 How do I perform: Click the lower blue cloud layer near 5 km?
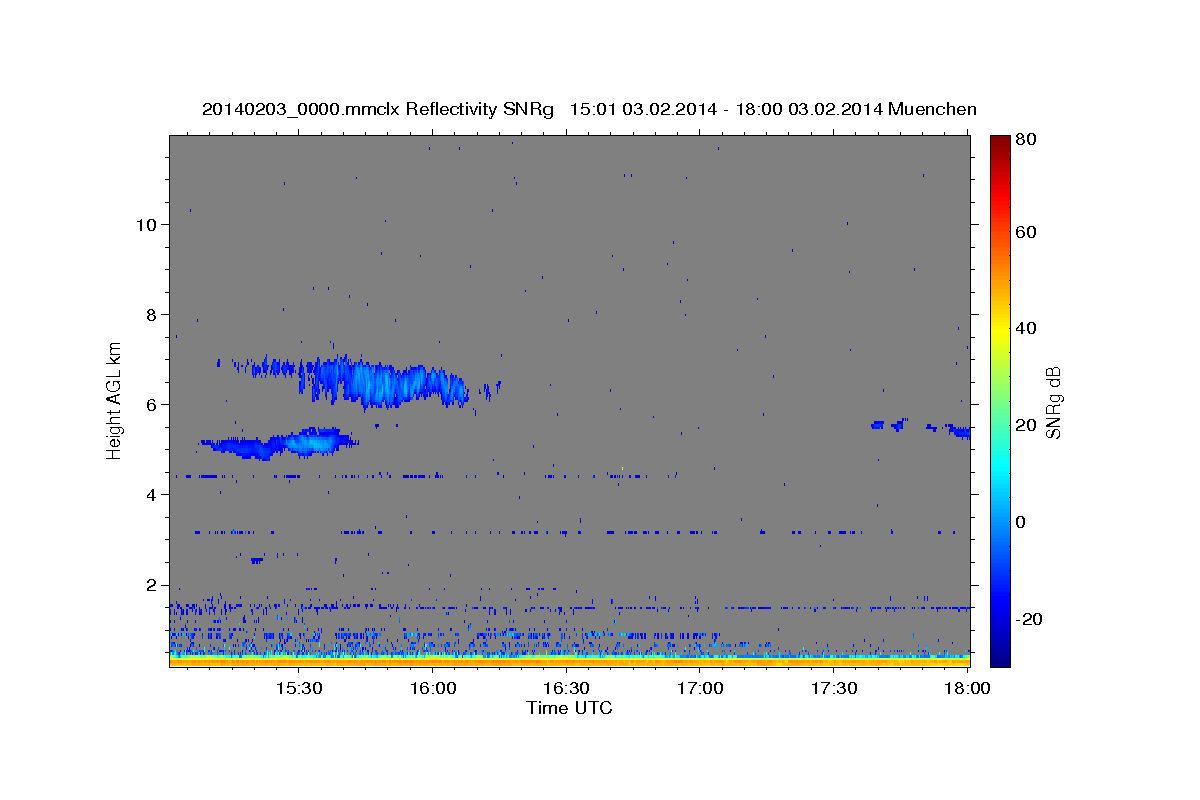click(278, 444)
